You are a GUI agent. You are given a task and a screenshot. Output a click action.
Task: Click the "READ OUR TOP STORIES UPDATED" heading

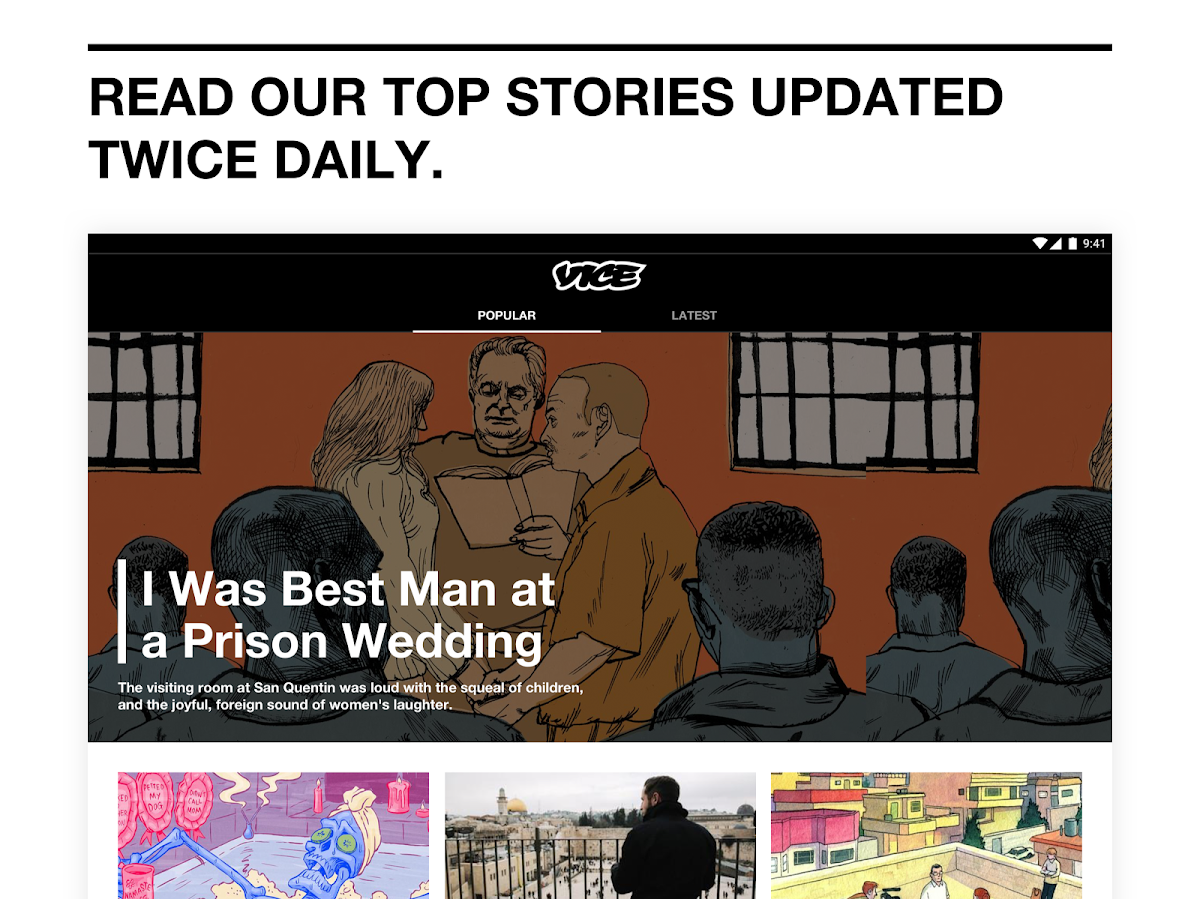tap(546, 98)
